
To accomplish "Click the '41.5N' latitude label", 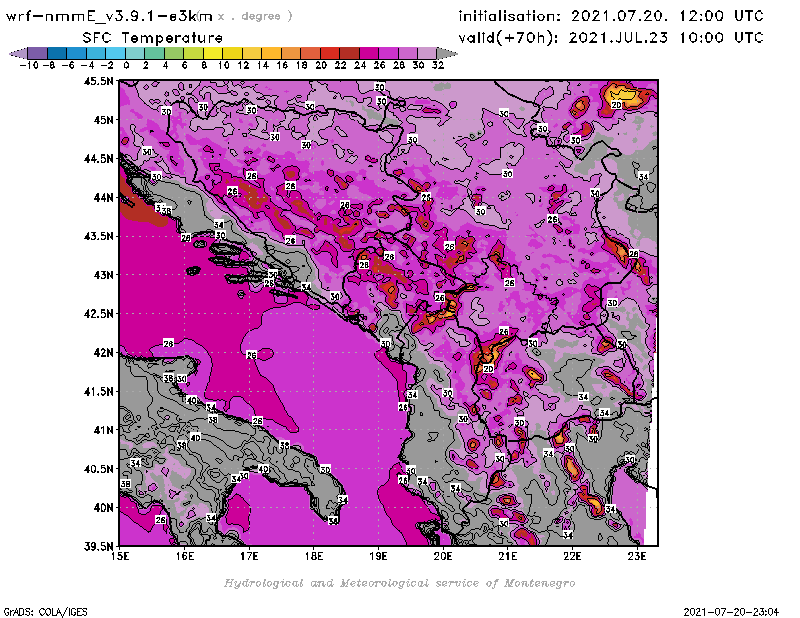I will click(99, 391).
